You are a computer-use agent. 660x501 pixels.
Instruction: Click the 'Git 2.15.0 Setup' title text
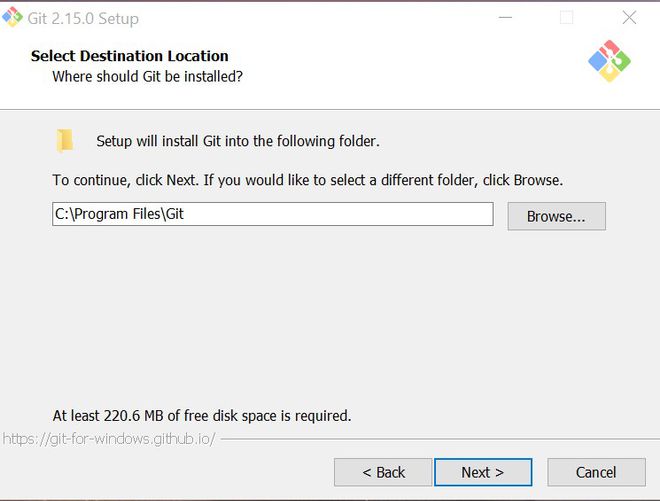point(83,19)
